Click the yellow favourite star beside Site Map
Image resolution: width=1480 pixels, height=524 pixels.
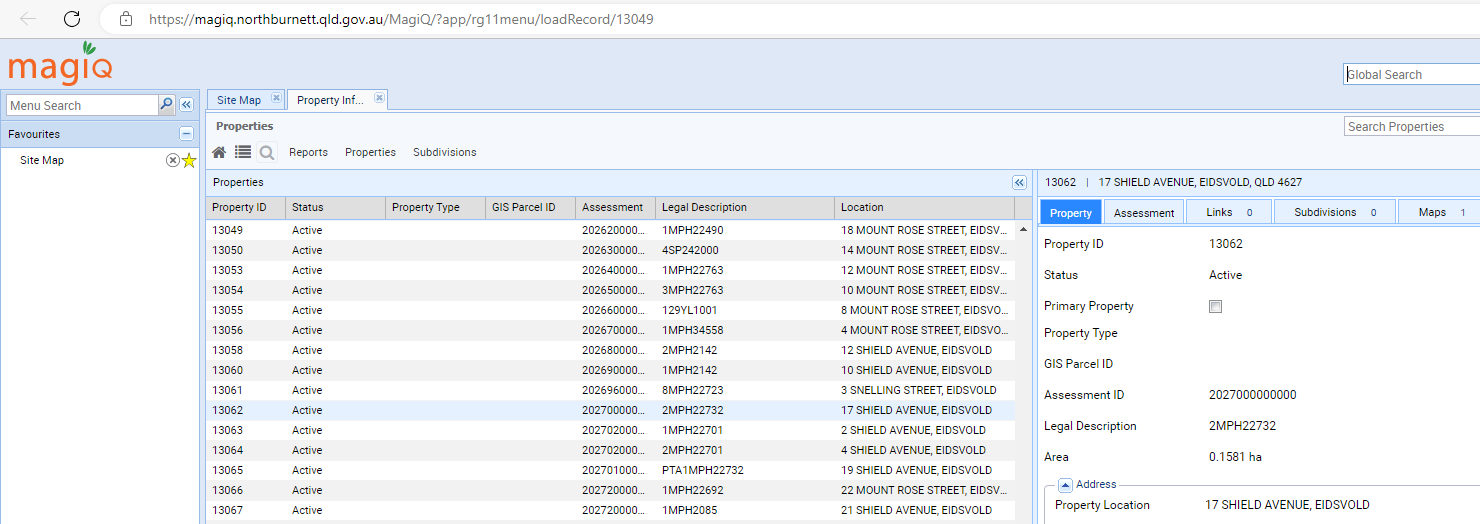[189, 161]
